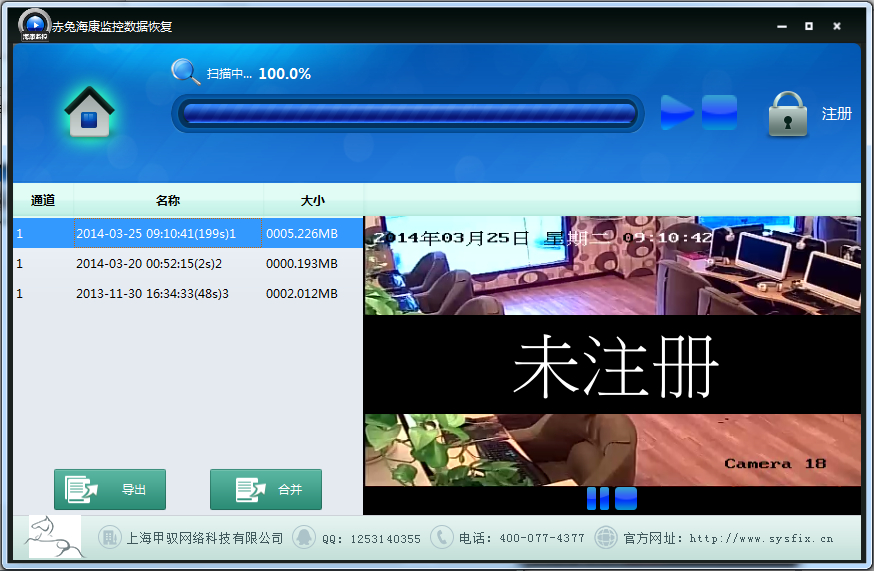The image size is (874, 571).
Task: Stop scan with blue square button
Action: point(719,112)
